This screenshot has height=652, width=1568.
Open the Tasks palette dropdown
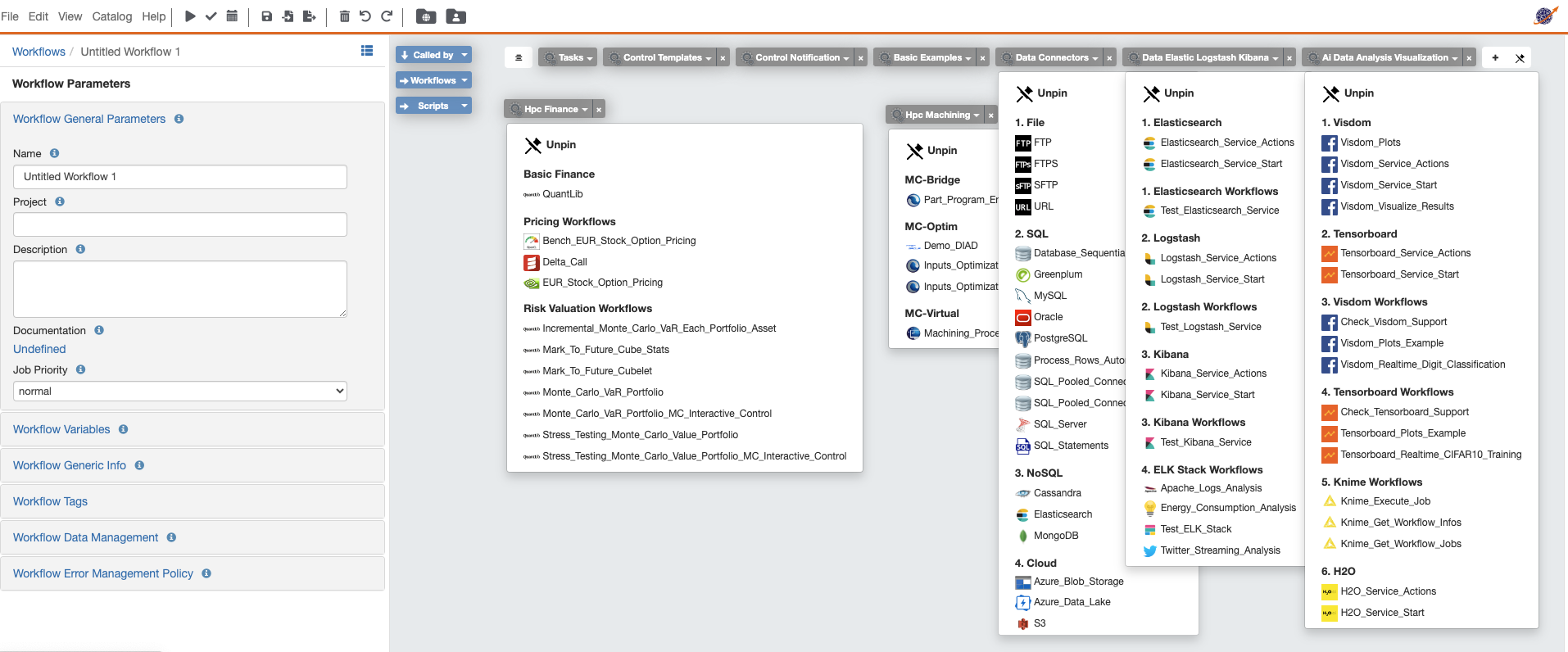click(568, 57)
